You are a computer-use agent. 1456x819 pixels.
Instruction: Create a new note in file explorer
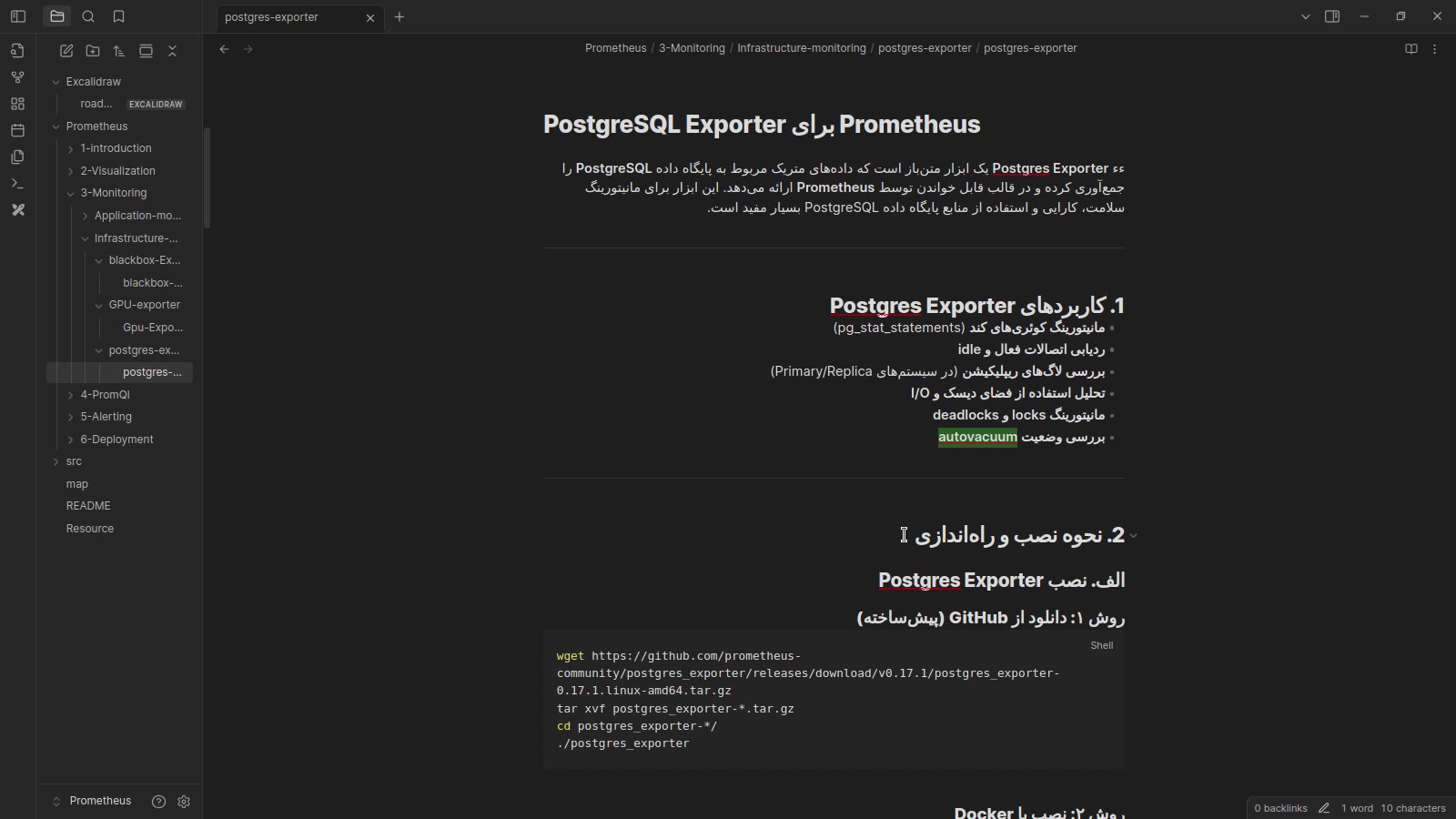(66, 51)
